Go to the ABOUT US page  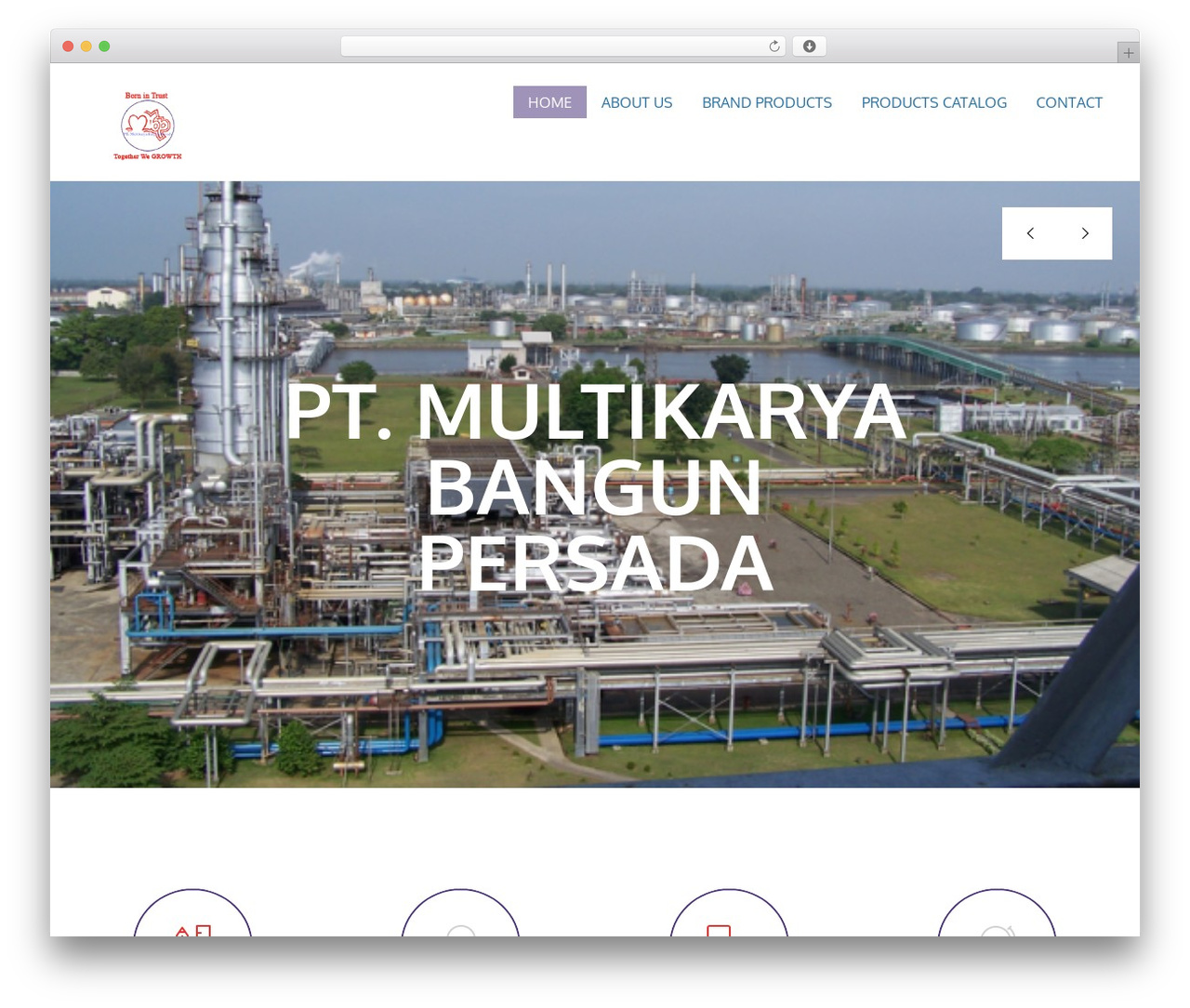[637, 102]
